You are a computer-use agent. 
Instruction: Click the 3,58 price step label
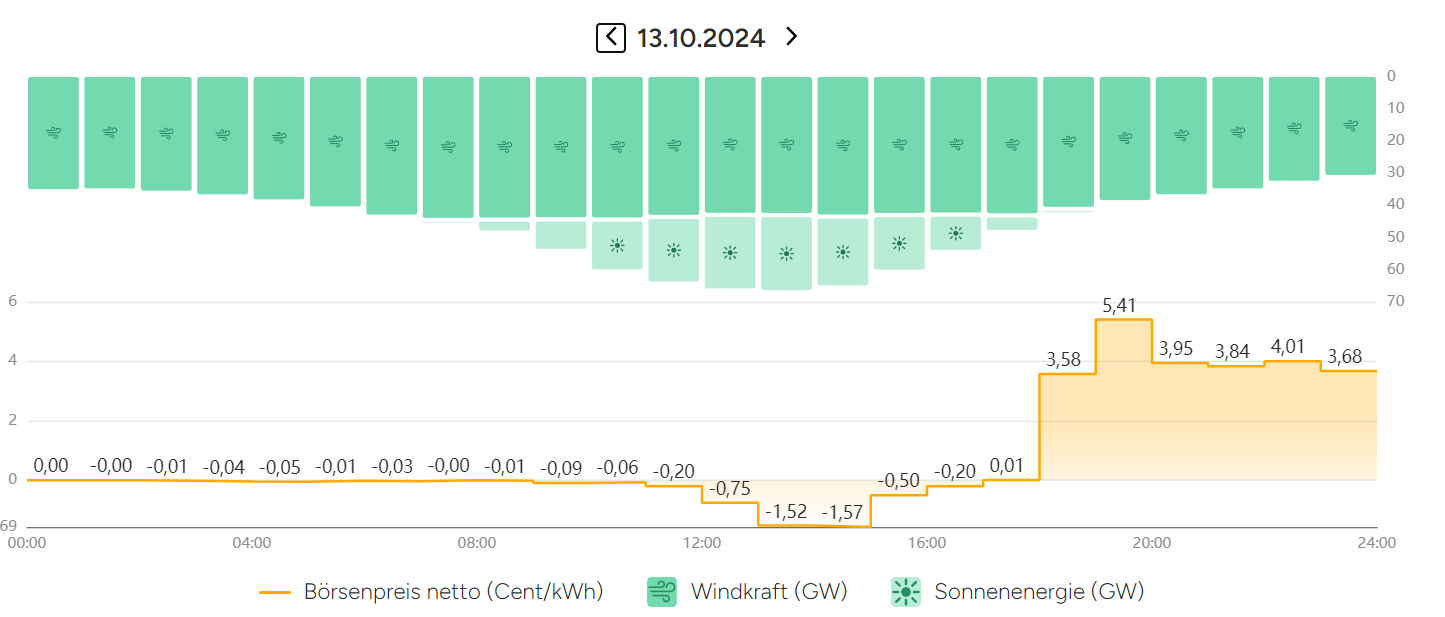1062,360
